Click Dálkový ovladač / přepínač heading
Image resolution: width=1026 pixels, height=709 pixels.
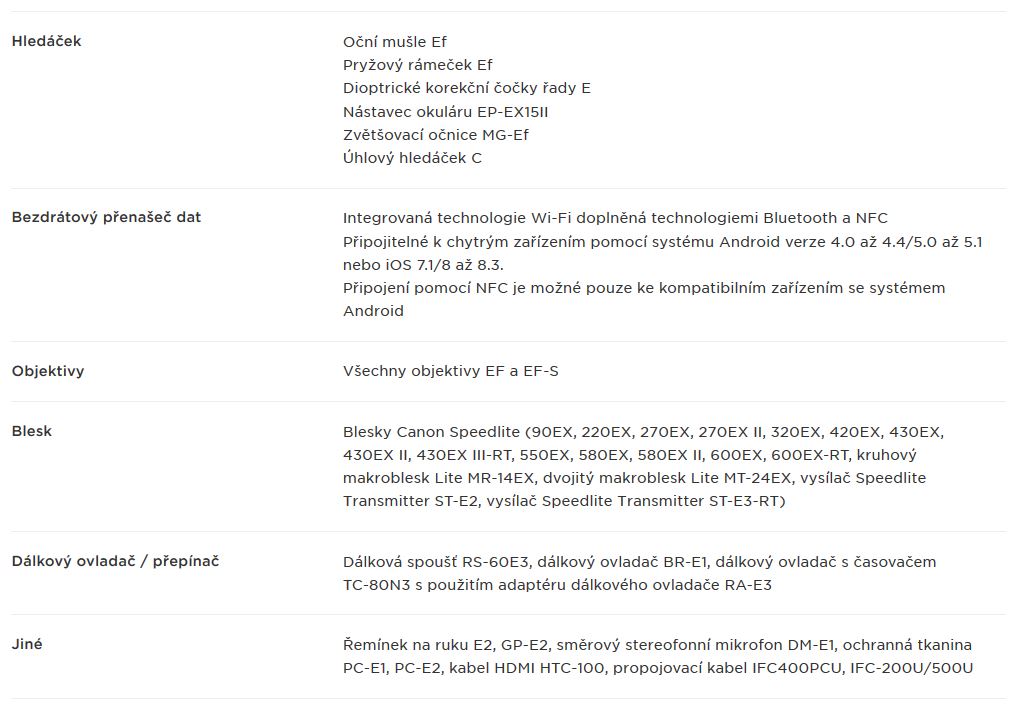point(115,561)
